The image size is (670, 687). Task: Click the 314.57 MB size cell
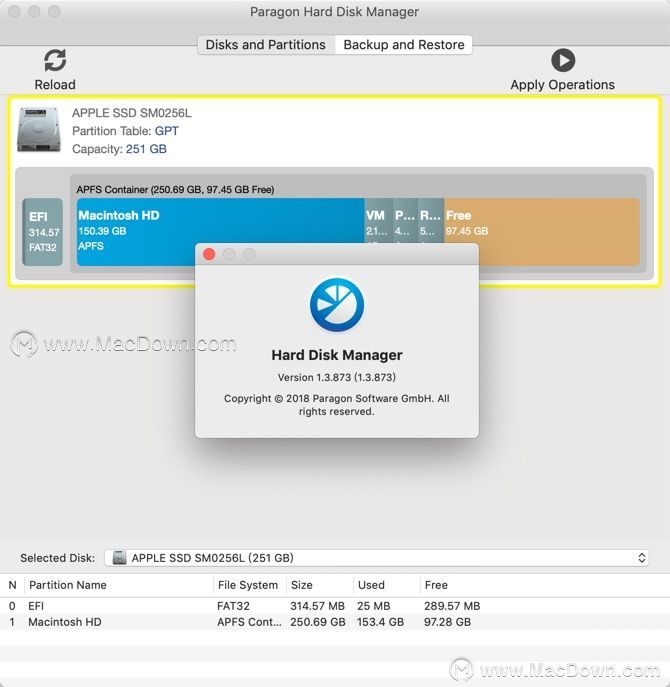pyautogui.click(x=317, y=606)
